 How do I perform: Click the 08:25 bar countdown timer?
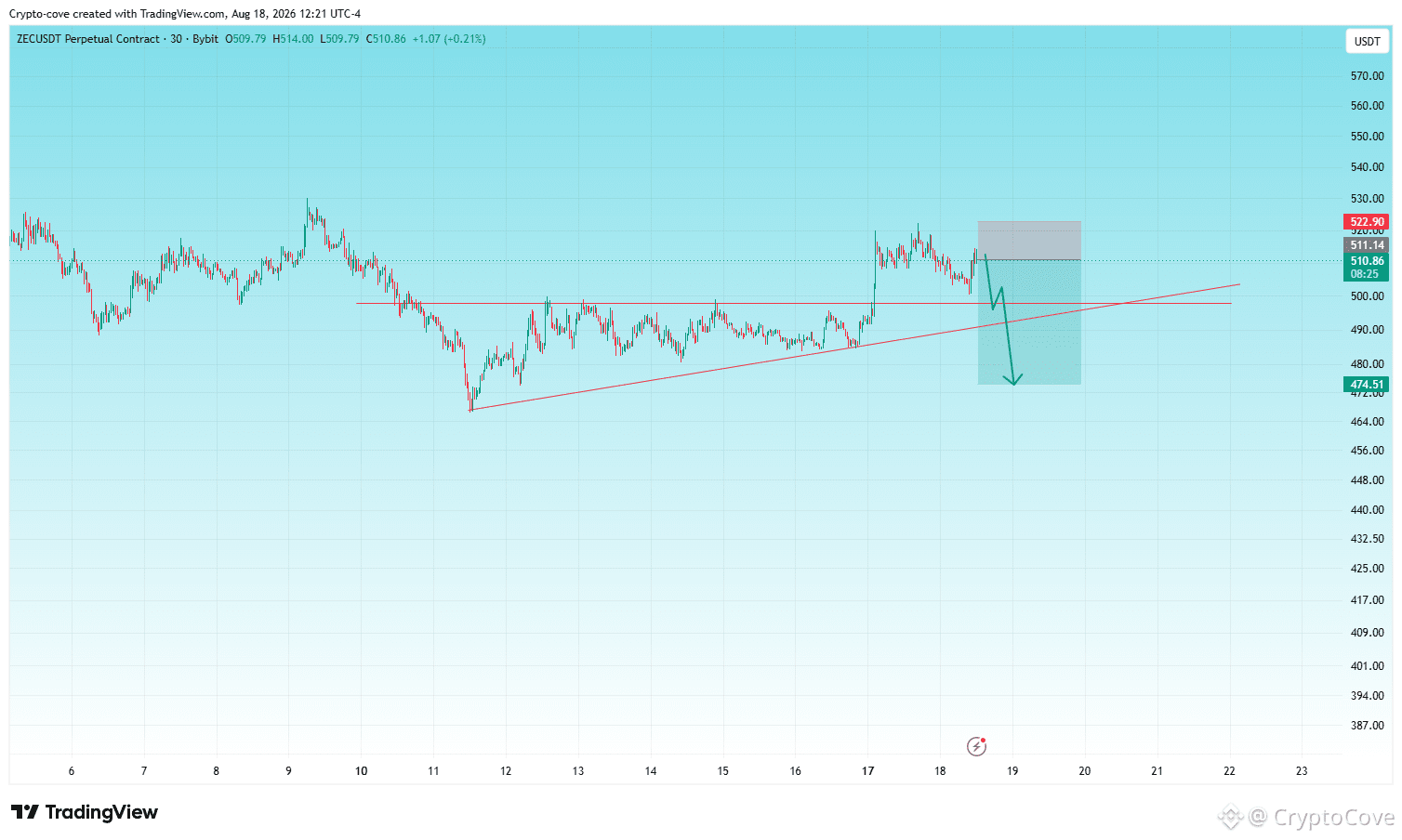point(1367,274)
